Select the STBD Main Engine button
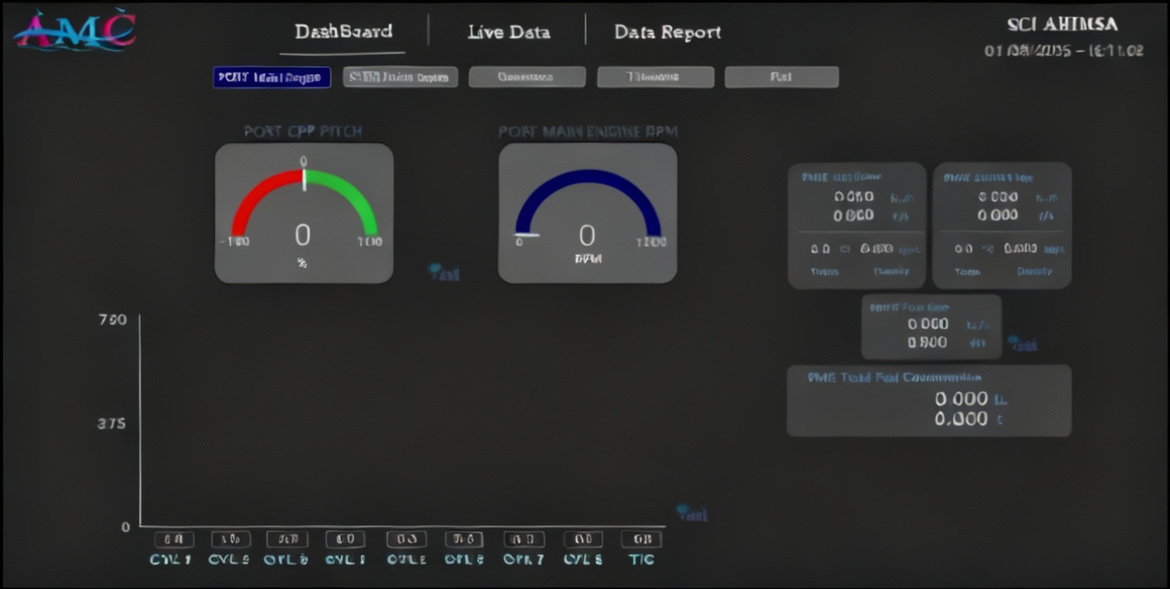 pos(400,77)
